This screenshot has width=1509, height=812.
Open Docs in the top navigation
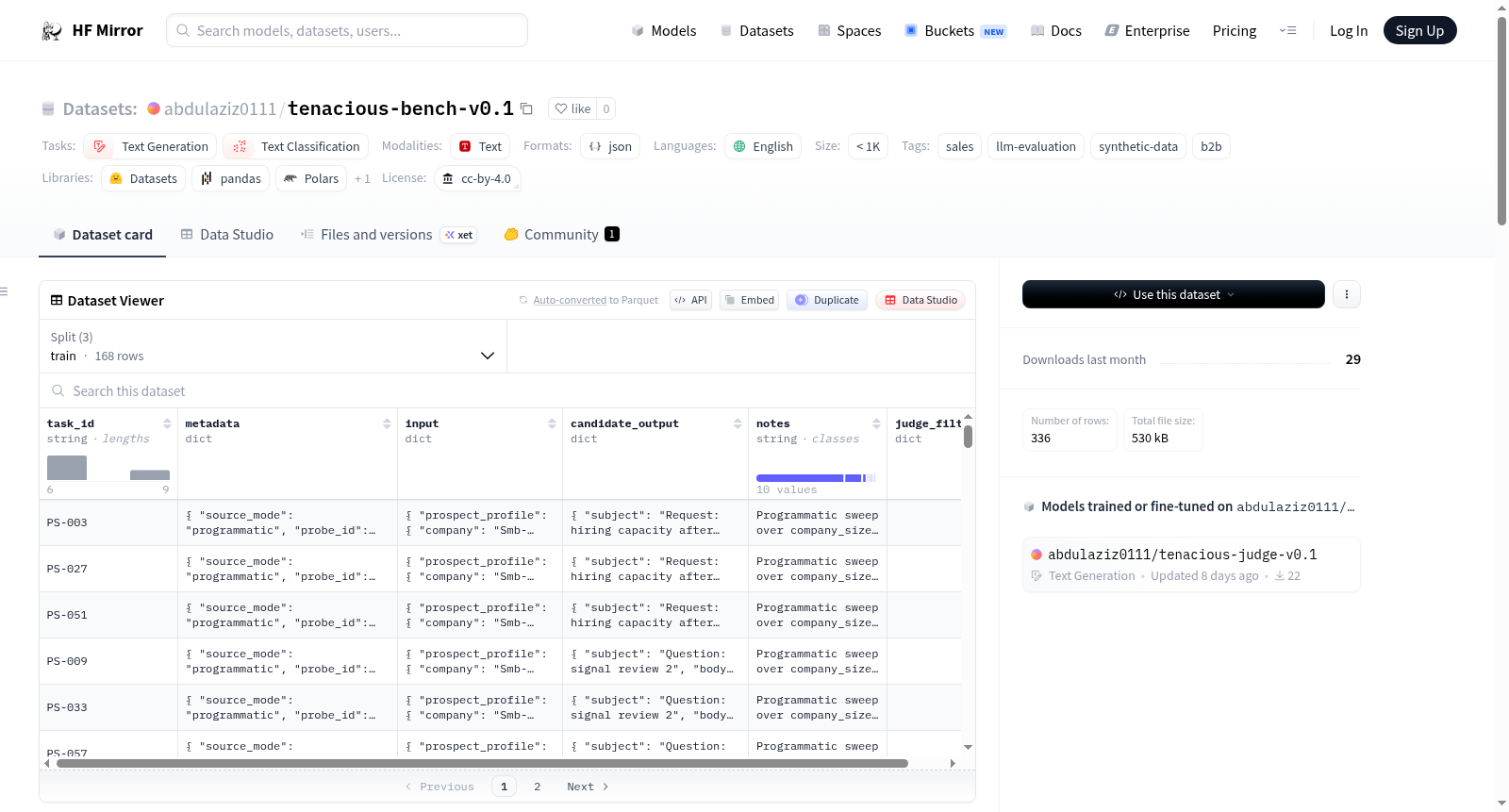click(x=1056, y=31)
